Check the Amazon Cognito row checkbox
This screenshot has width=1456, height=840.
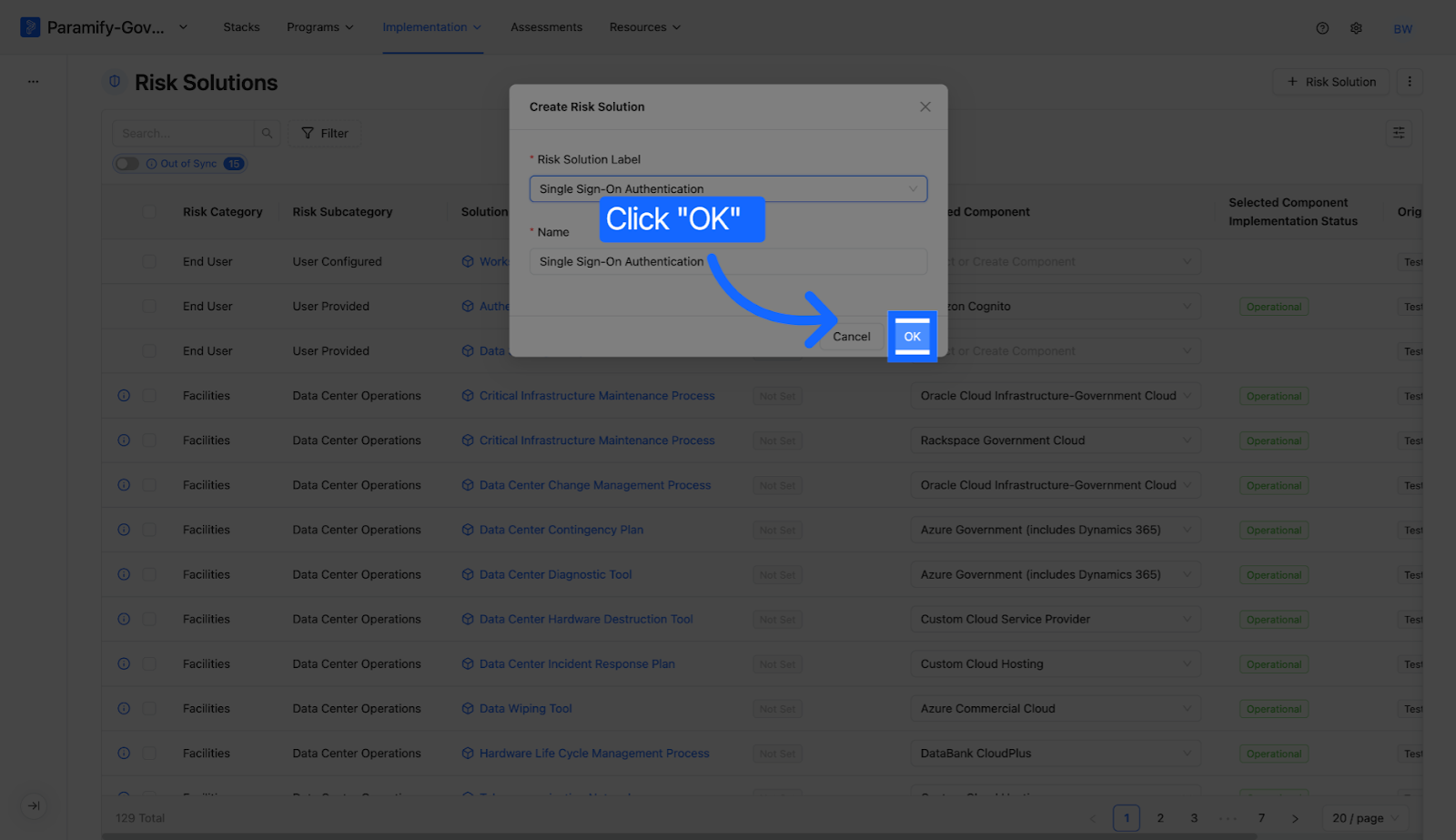pos(149,306)
